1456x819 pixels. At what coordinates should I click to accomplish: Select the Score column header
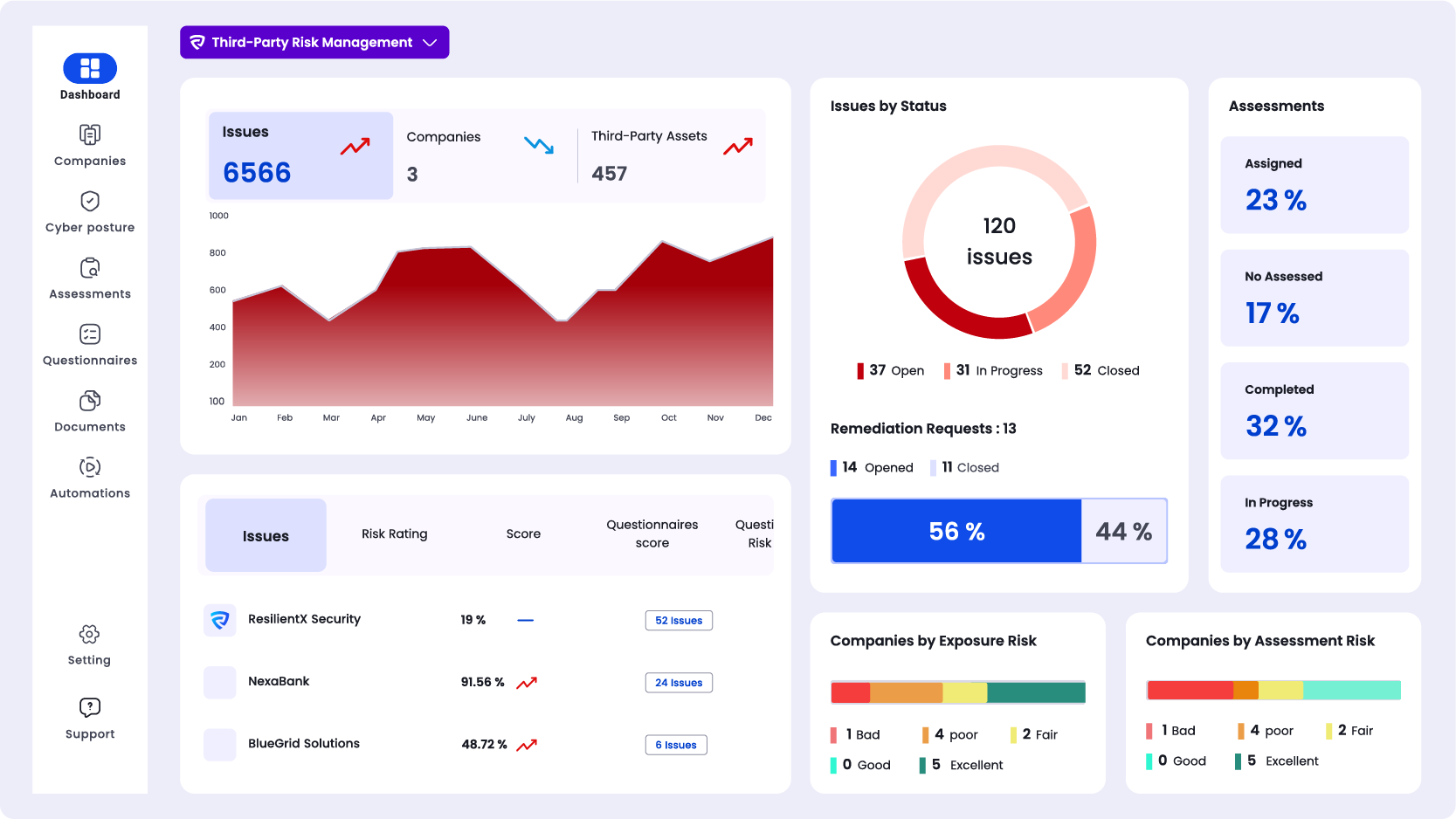[523, 533]
